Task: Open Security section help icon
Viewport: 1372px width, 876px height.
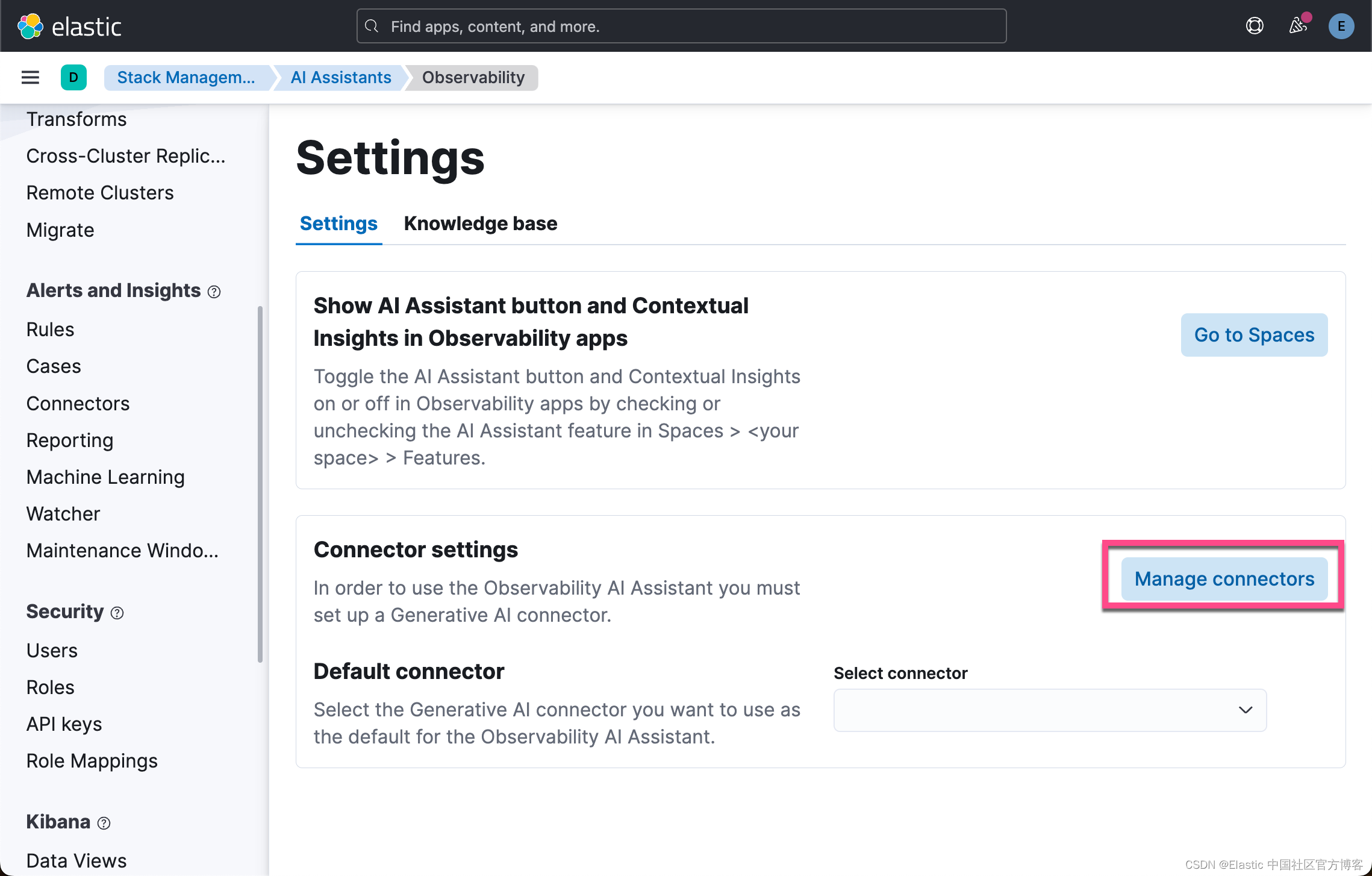Action: tap(117, 613)
